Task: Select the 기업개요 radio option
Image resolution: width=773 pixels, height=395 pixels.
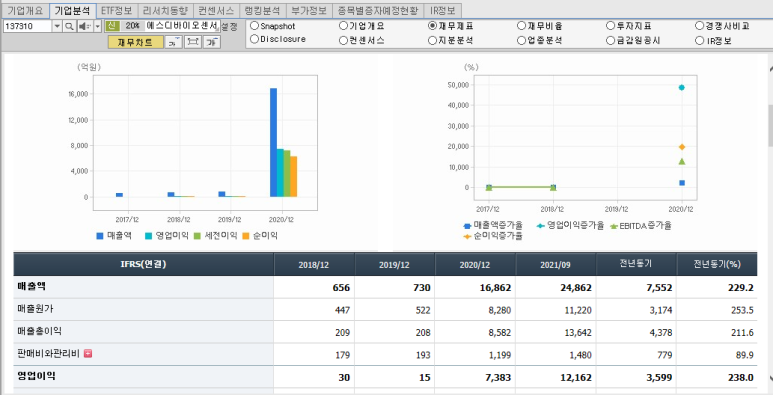Action: pyautogui.click(x=343, y=25)
